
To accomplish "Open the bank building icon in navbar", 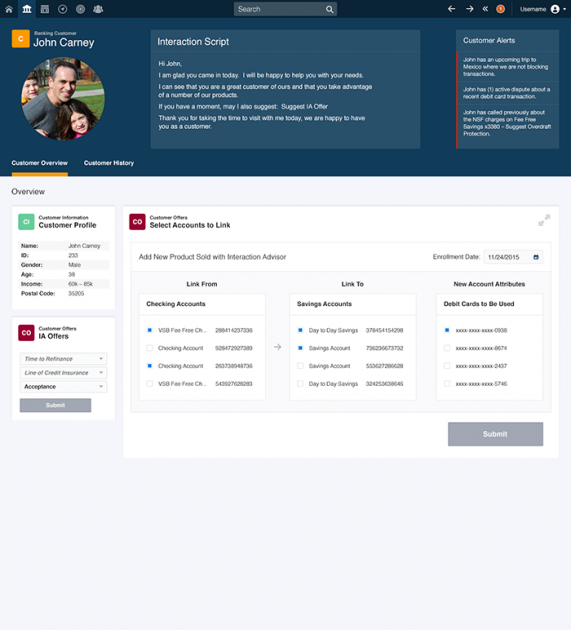I will pyautogui.click(x=27, y=9).
